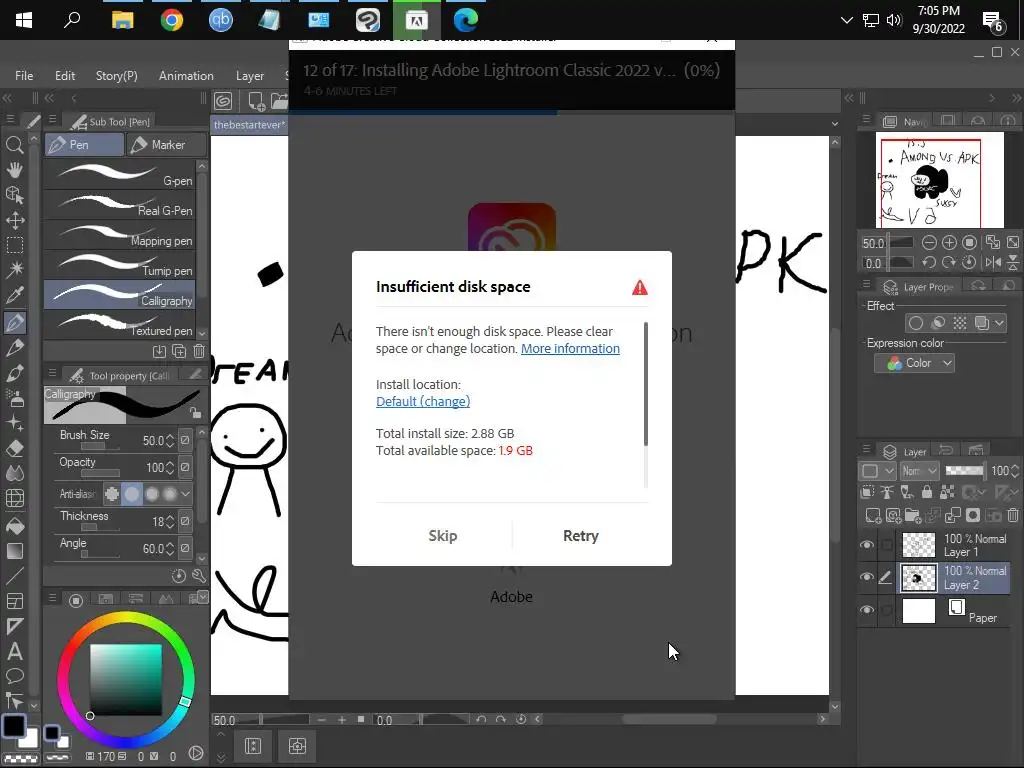Select the Fill bucket tool

(x=14, y=526)
